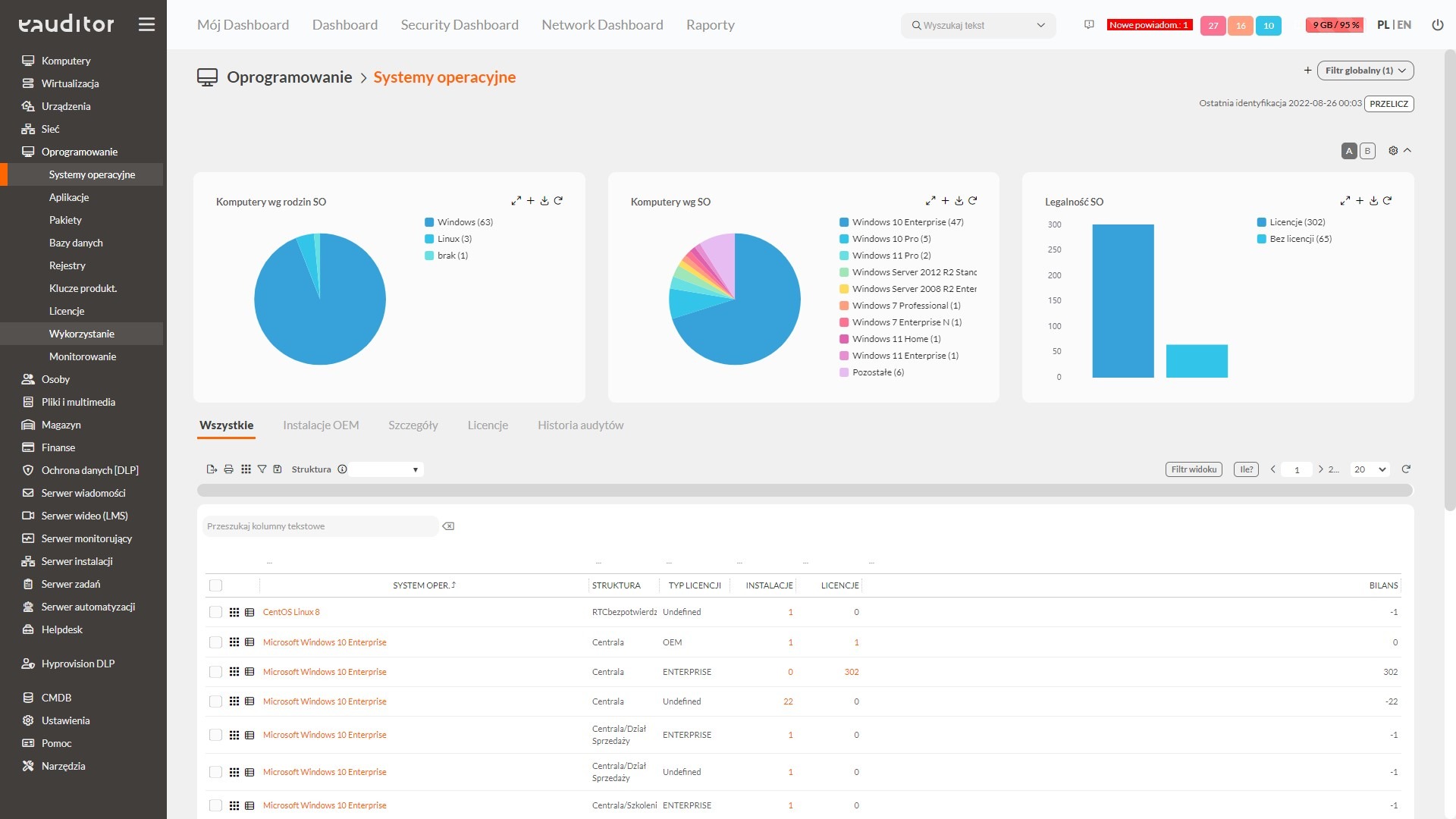Change rows per page dropdown showing 20
This screenshot has height=819, width=1456.
tap(1370, 469)
